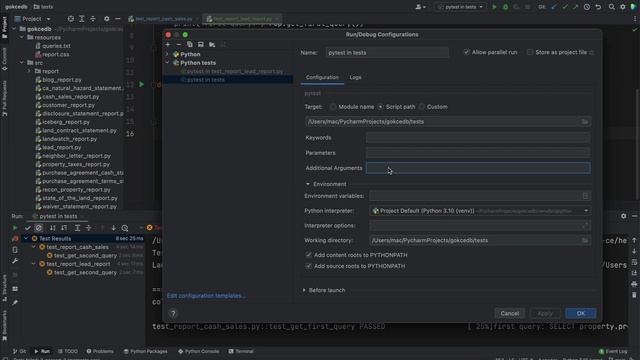The width and height of the screenshot is (640, 360).
Task: Save configuration using the disk icon
Action: (x=201, y=44)
